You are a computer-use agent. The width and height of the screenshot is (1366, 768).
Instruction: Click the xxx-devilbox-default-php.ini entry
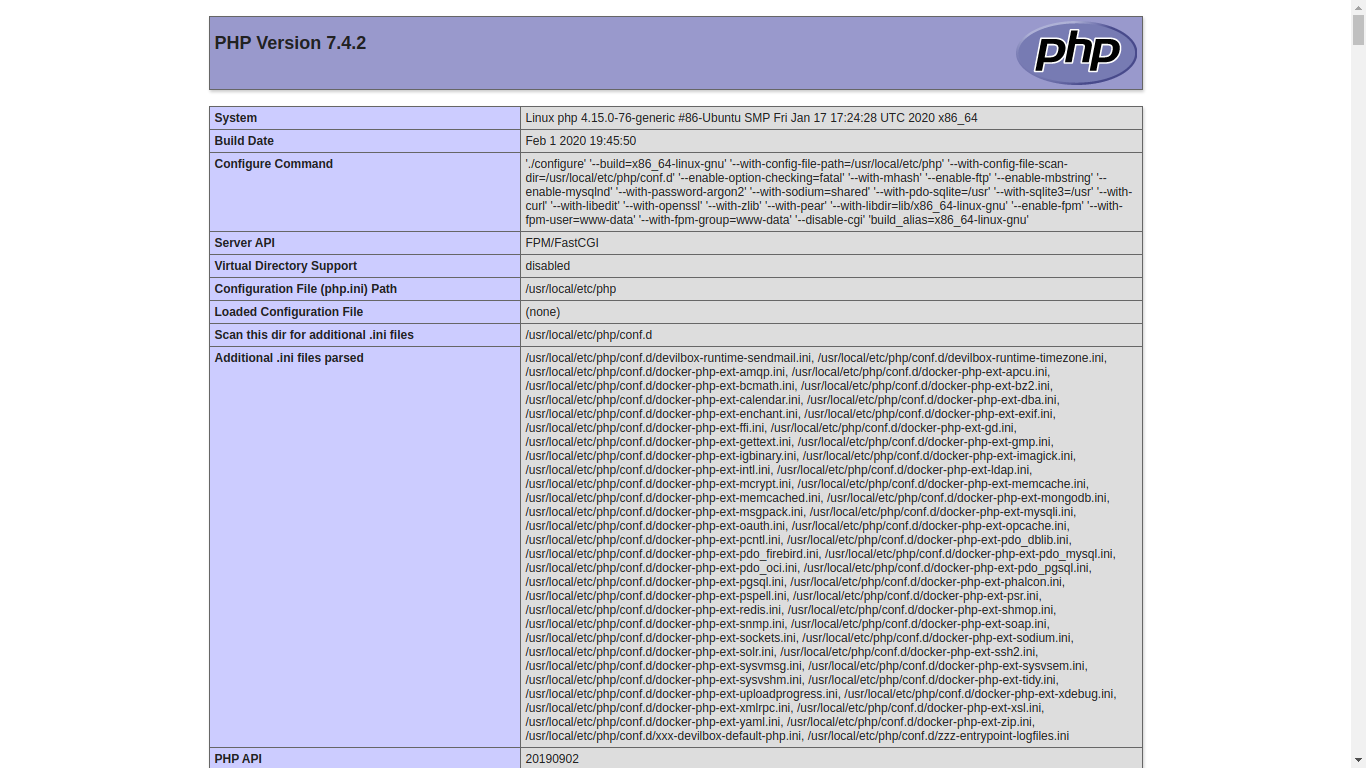pos(660,735)
